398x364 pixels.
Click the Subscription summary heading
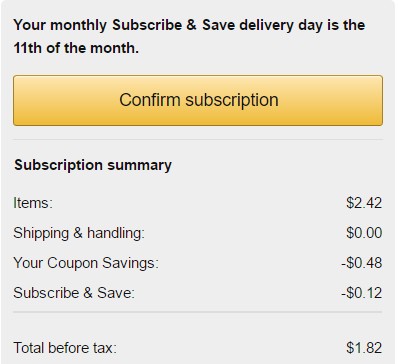pyautogui.click(x=93, y=165)
